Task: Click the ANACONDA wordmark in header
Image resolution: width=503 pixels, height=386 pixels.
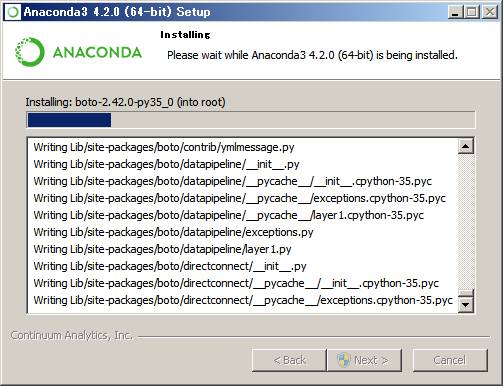Action: click(x=97, y=53)
